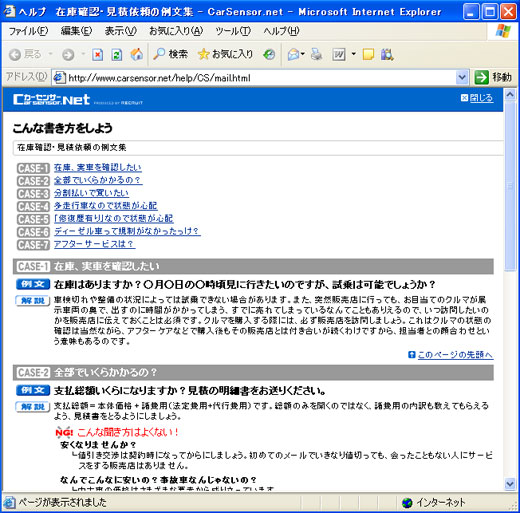Click the Refresh page icon

117,54
